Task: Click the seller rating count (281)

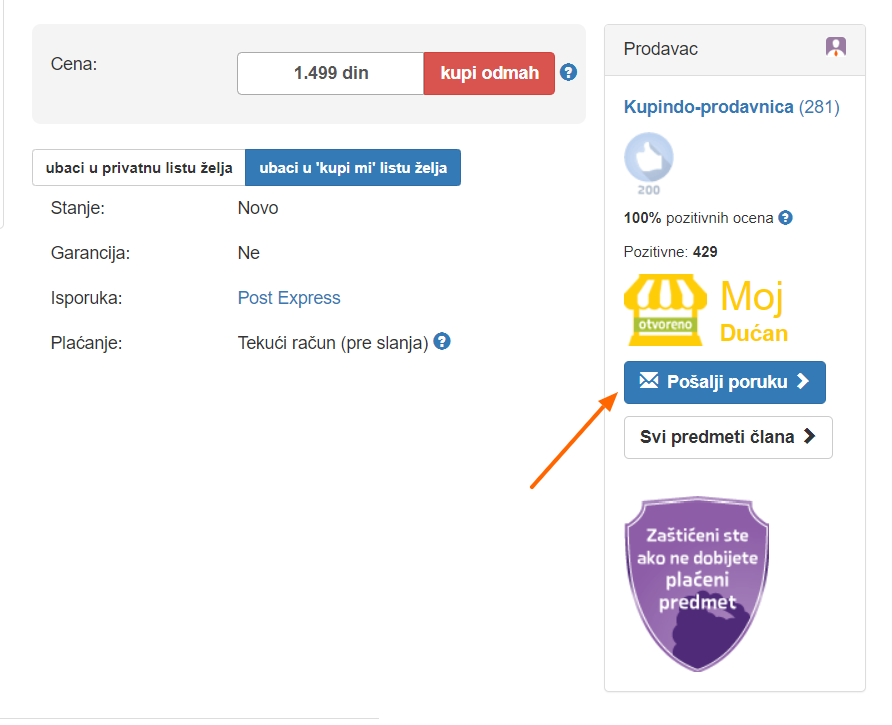Action: (819, 107)
